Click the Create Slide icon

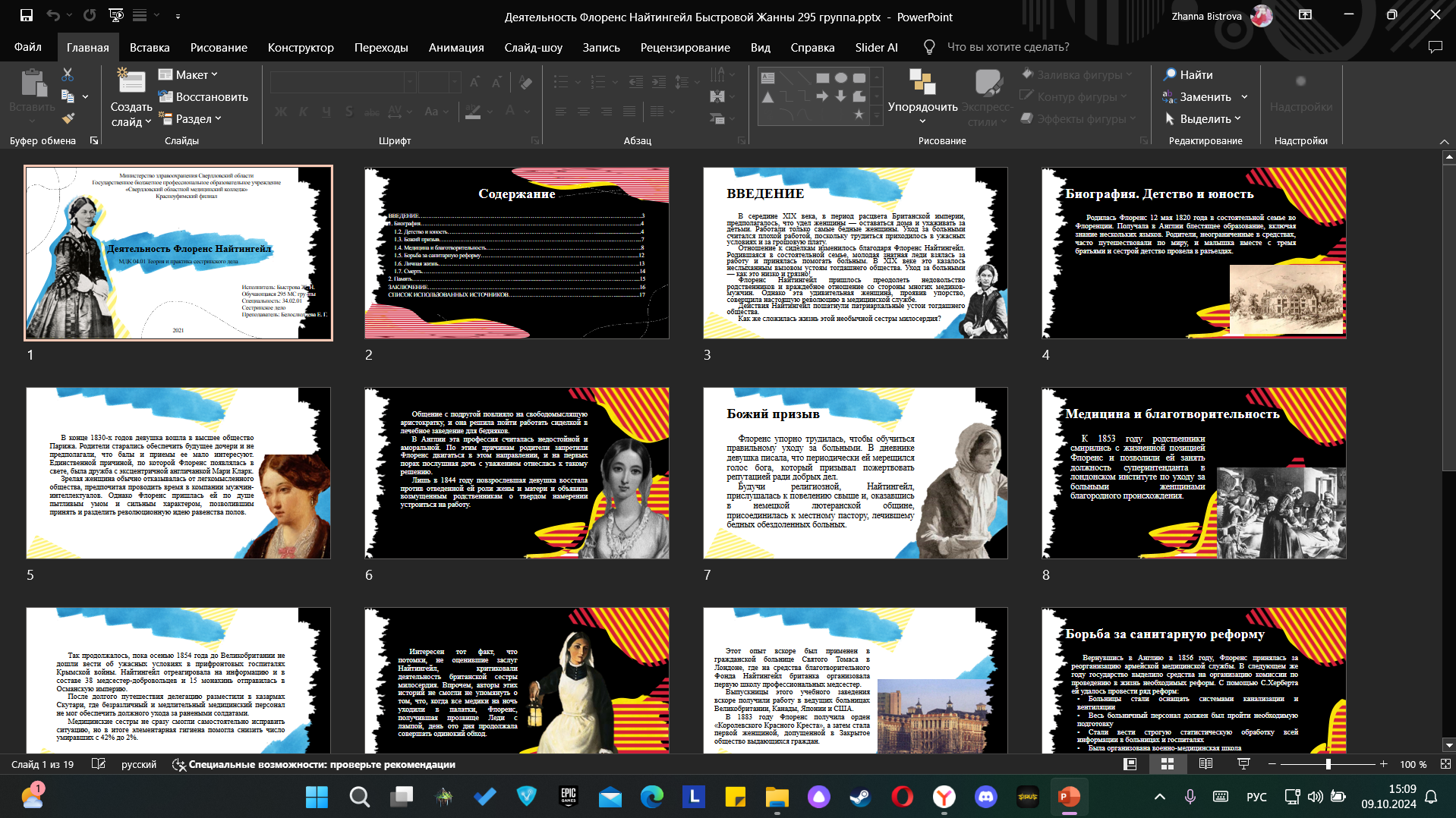[131, 82]
